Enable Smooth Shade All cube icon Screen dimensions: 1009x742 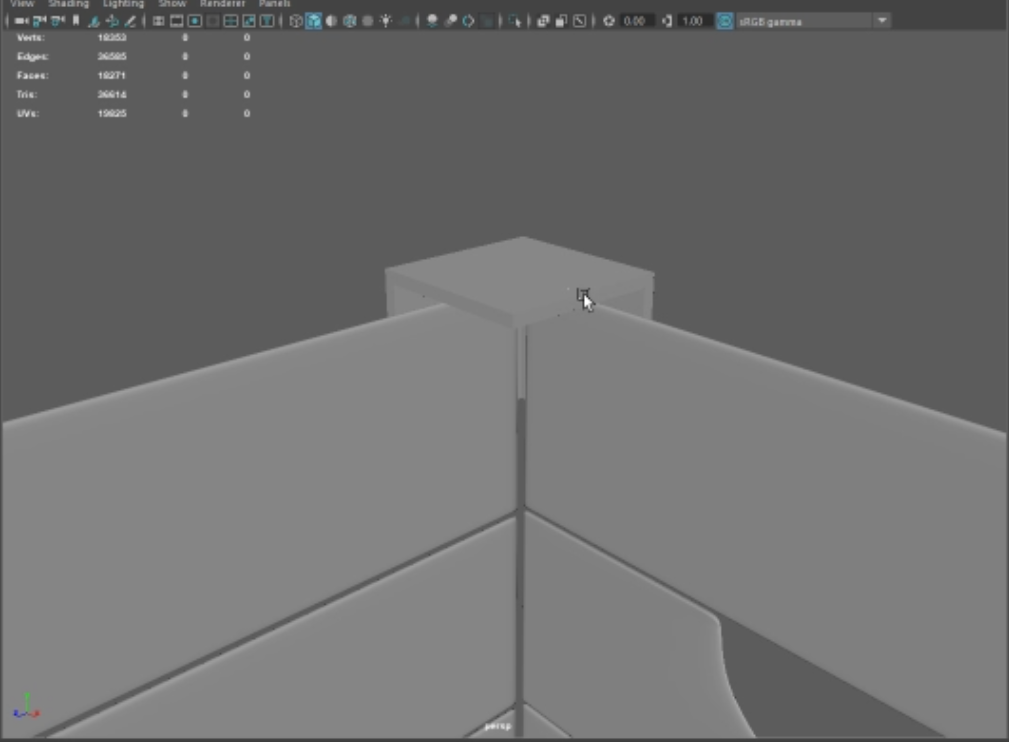(x=314, y=20)
